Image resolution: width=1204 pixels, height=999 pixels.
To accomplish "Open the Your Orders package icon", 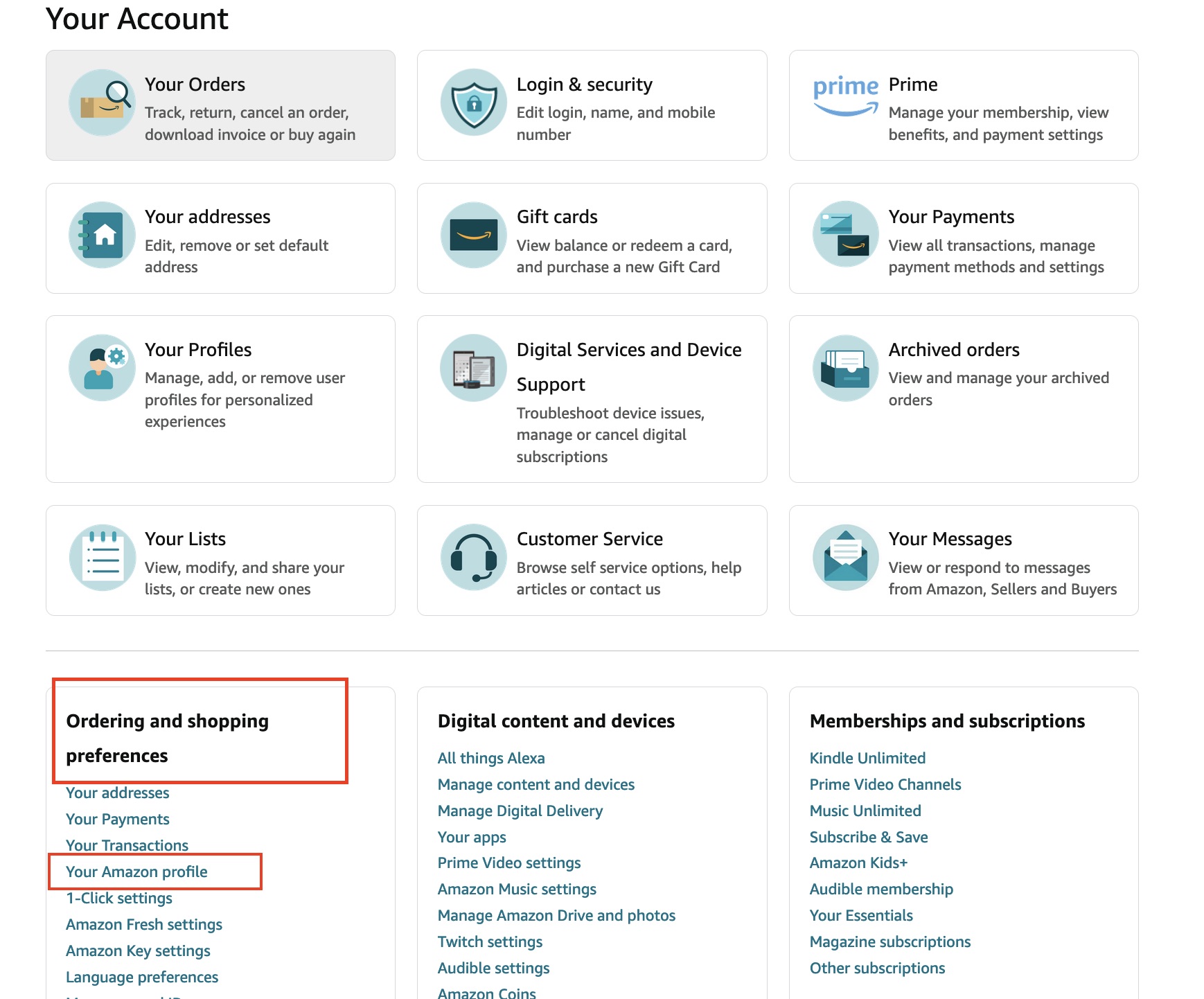I will [102, 103].
